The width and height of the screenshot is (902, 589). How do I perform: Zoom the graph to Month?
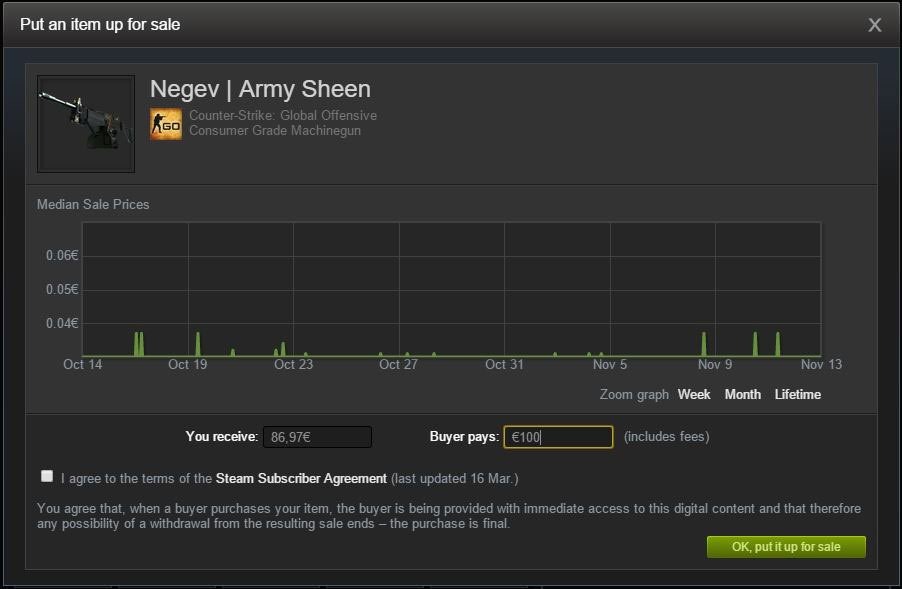click(743, 395)
